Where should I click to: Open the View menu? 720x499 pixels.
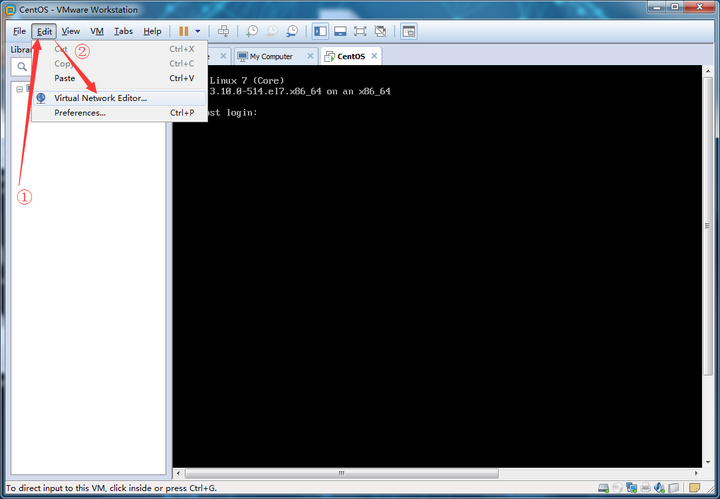pos(71,31)
